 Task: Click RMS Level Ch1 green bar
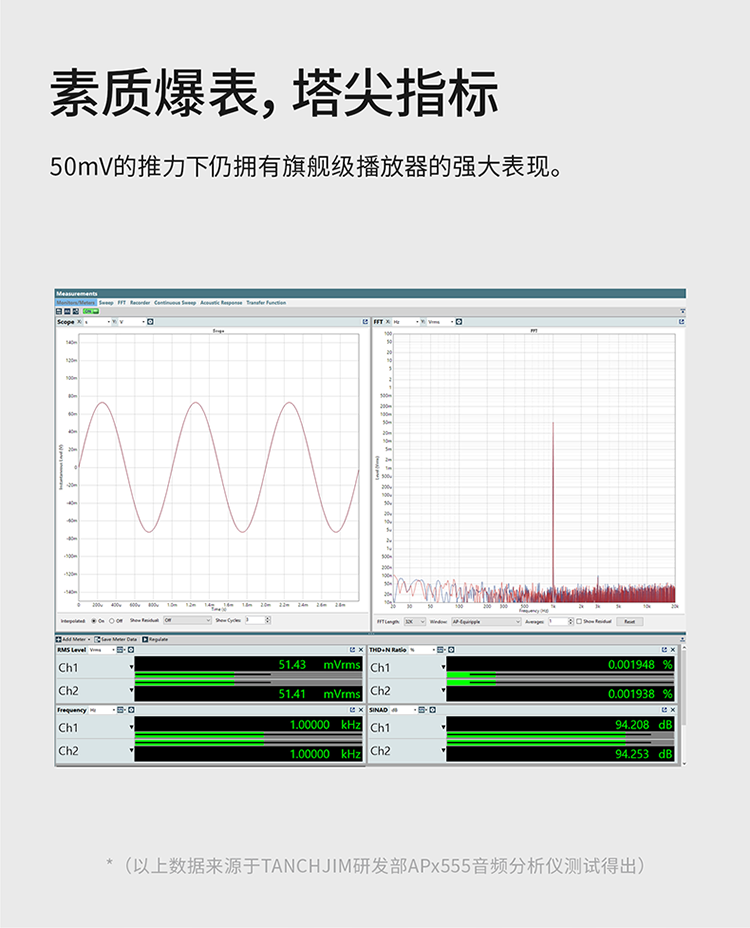pos(185,676)
